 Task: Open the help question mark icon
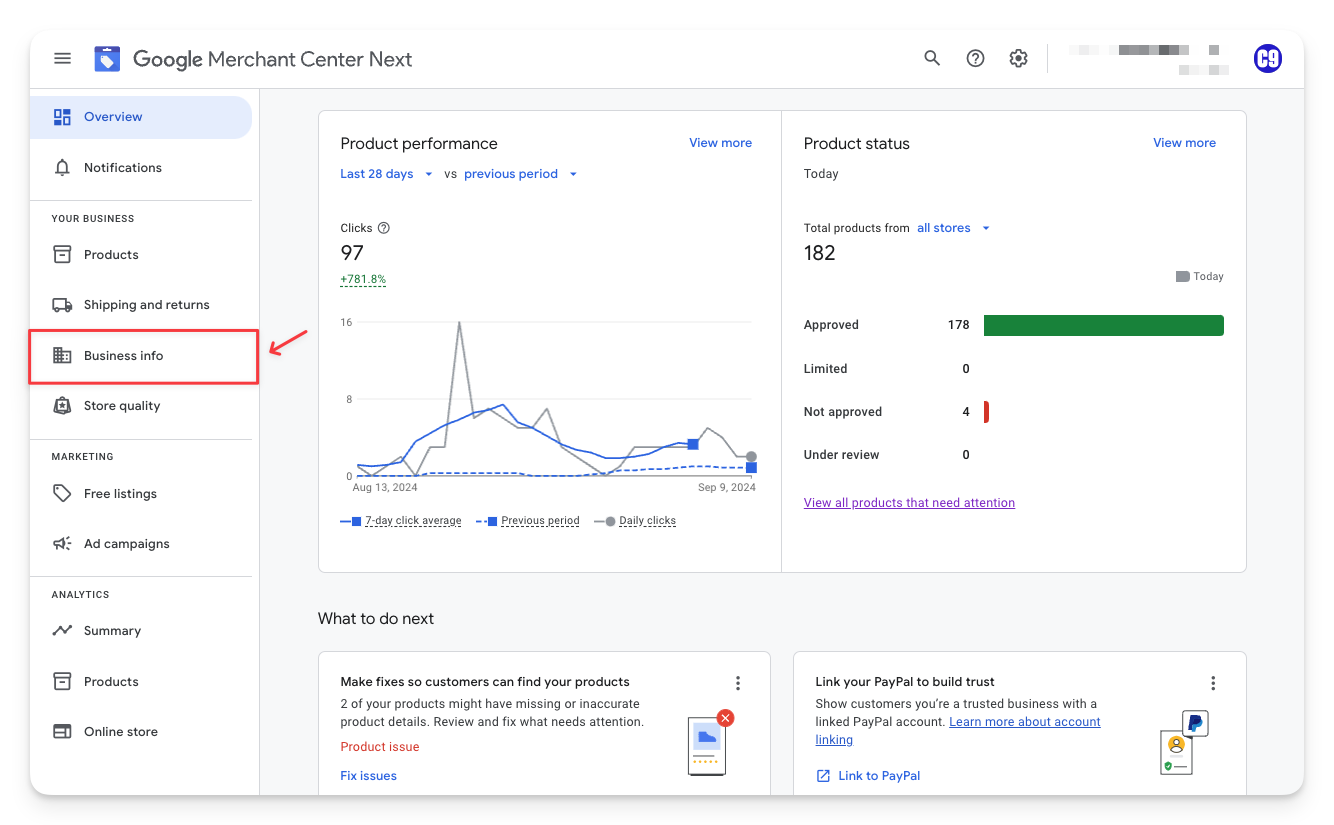click(x=975, y=59)
